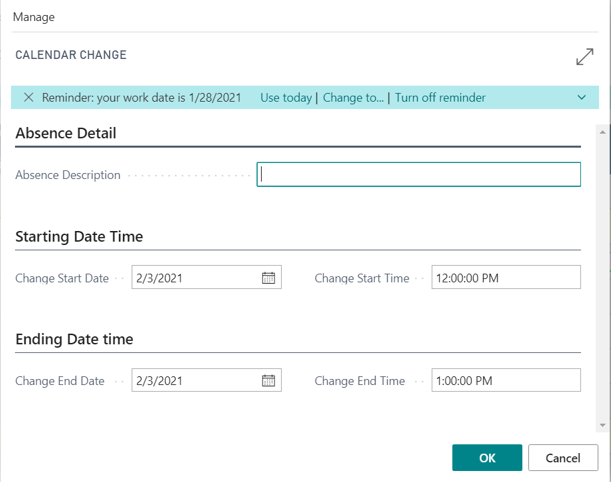Click the 'Use today' link
The height and width of the screenshot is (482, 611).
pyautogui.click(x=286, y=98)
